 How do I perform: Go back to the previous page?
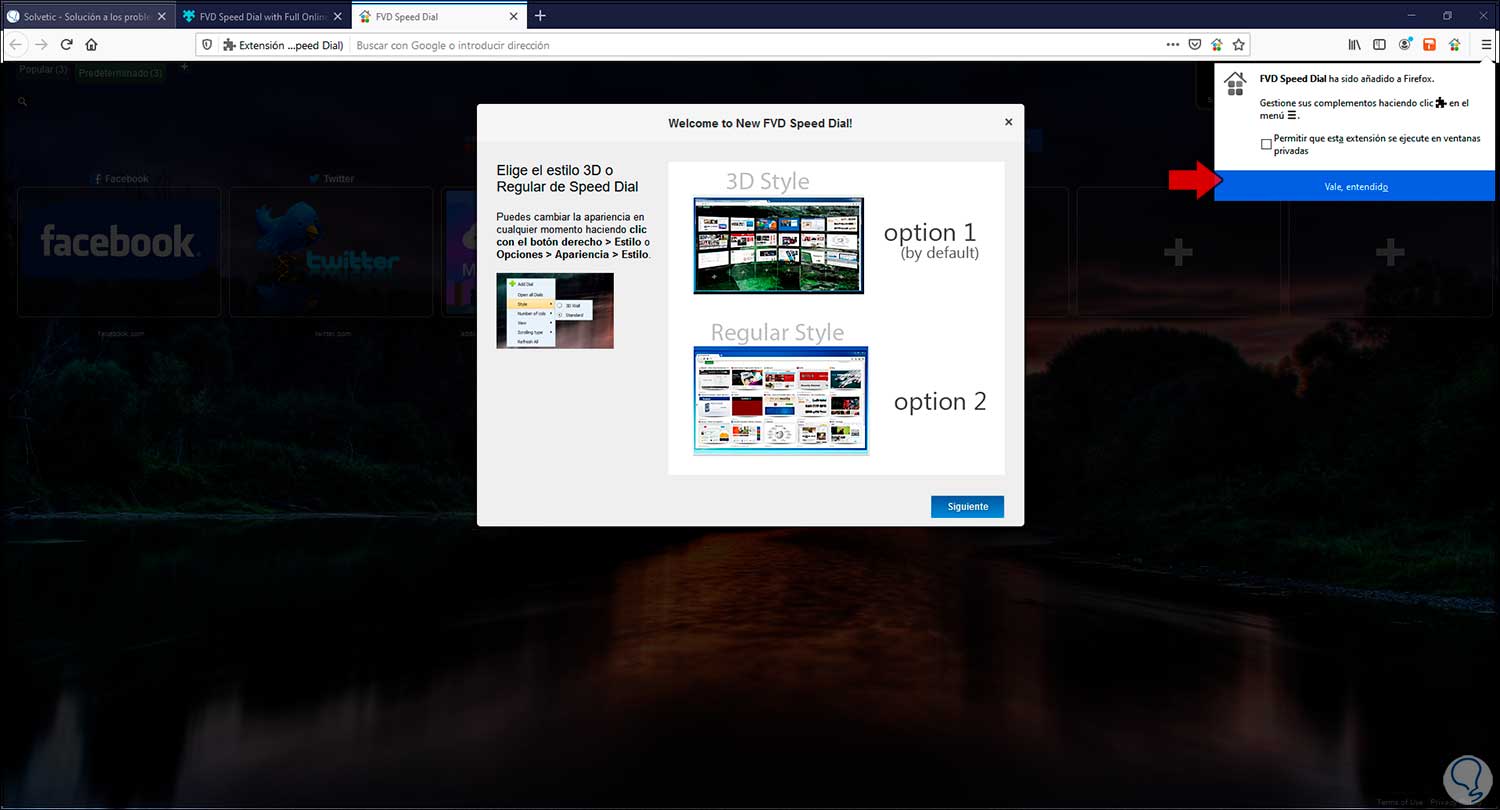pyautogui.click(x=16, y=45)
